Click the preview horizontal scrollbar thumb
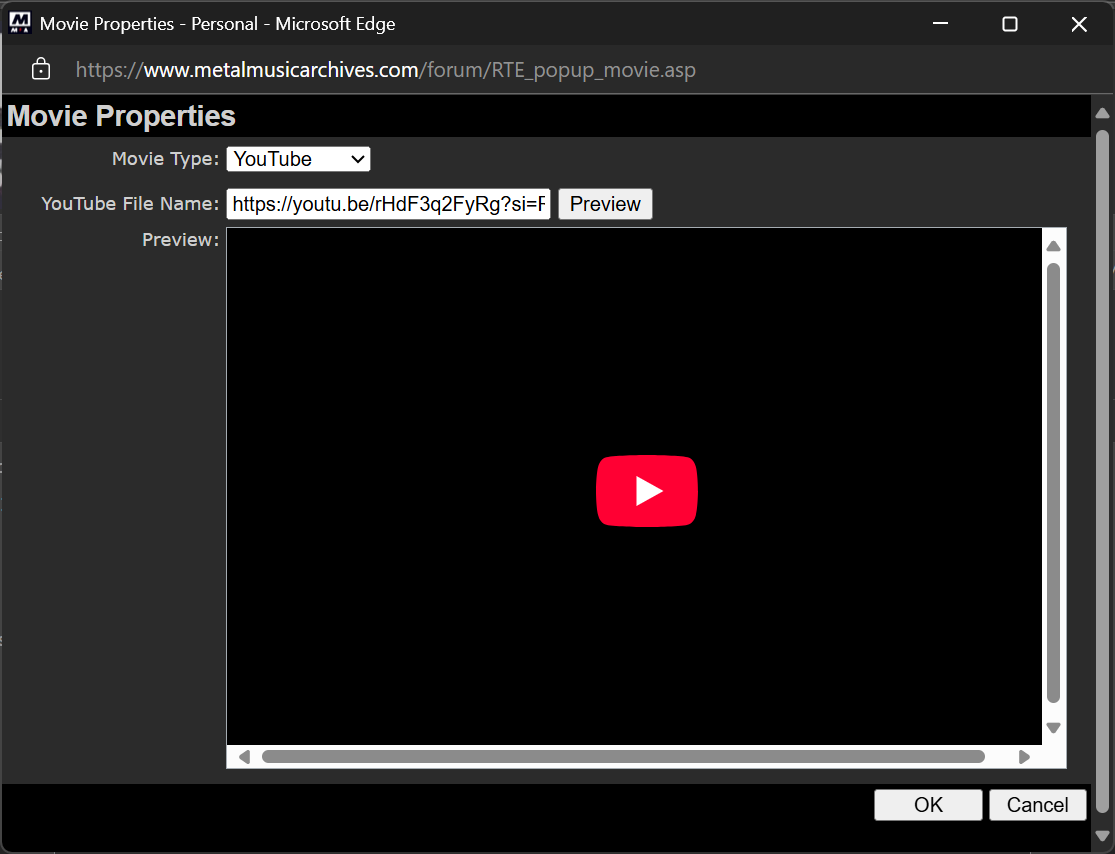Screen dimensions: 1115x854 (x=624, y=757)
